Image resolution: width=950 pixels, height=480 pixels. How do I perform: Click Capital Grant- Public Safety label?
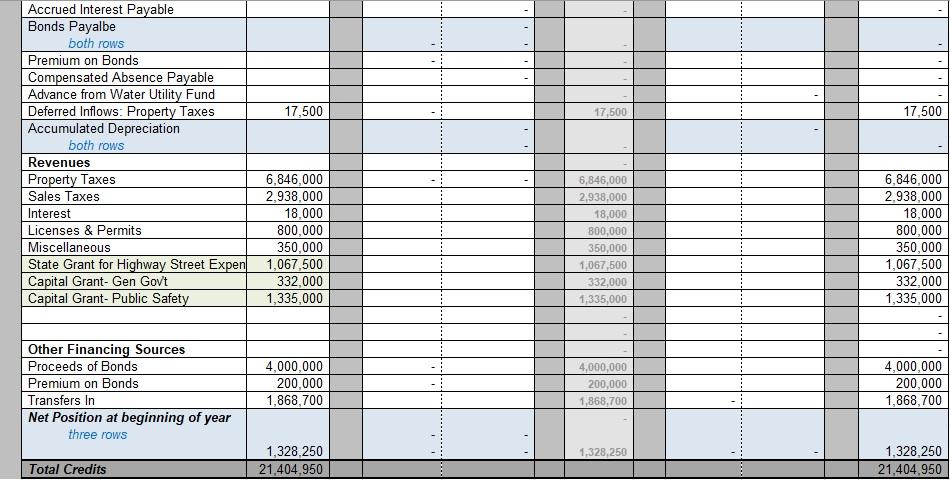point(108,298)
